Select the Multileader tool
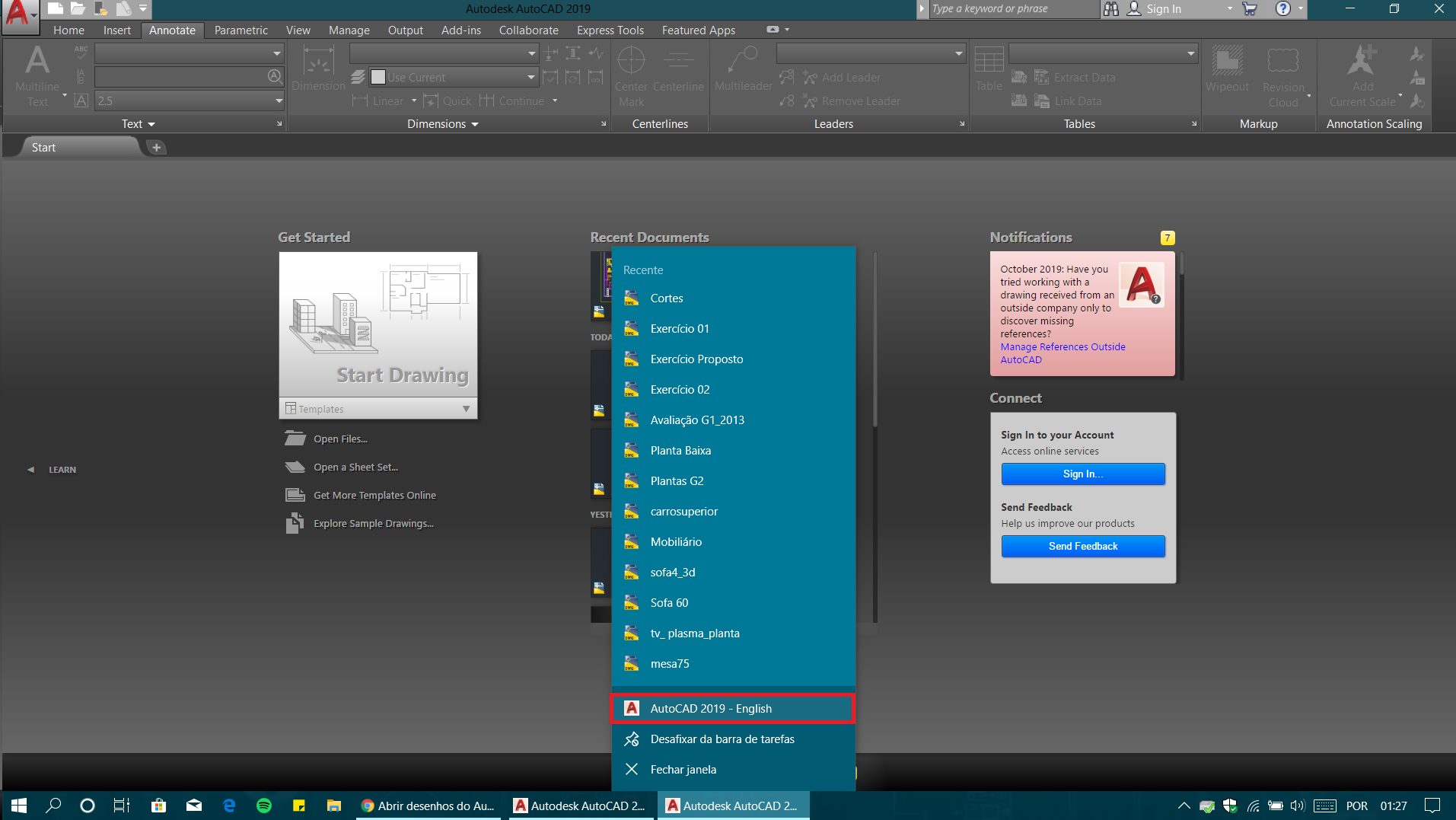The image size is (1456, 820). (x=743, y=69)
